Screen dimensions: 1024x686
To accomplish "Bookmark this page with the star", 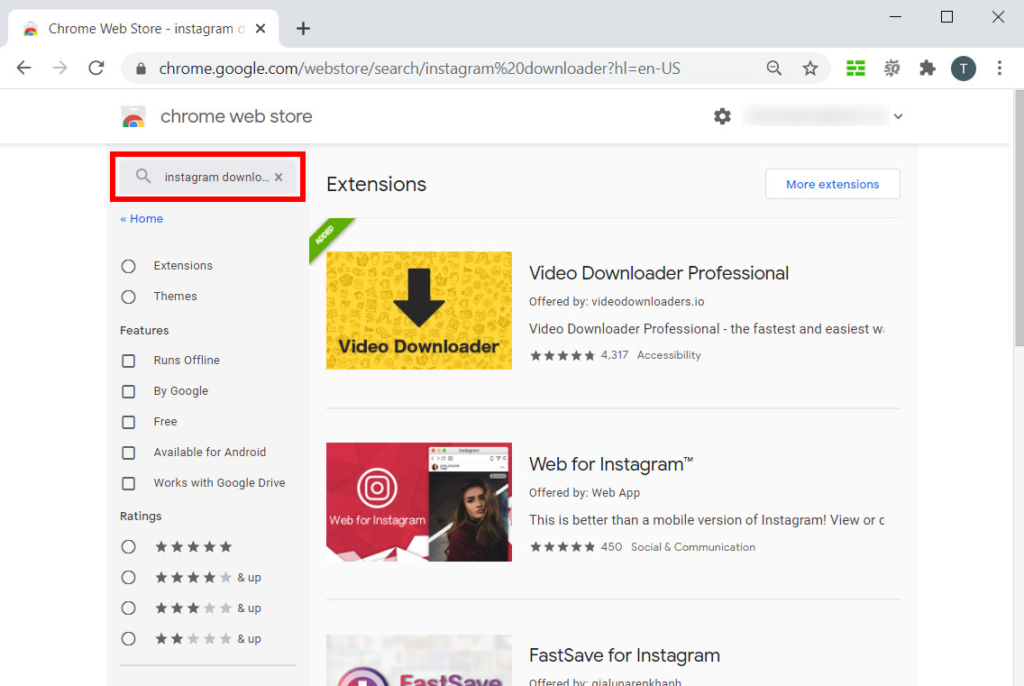I will (810, 68).
